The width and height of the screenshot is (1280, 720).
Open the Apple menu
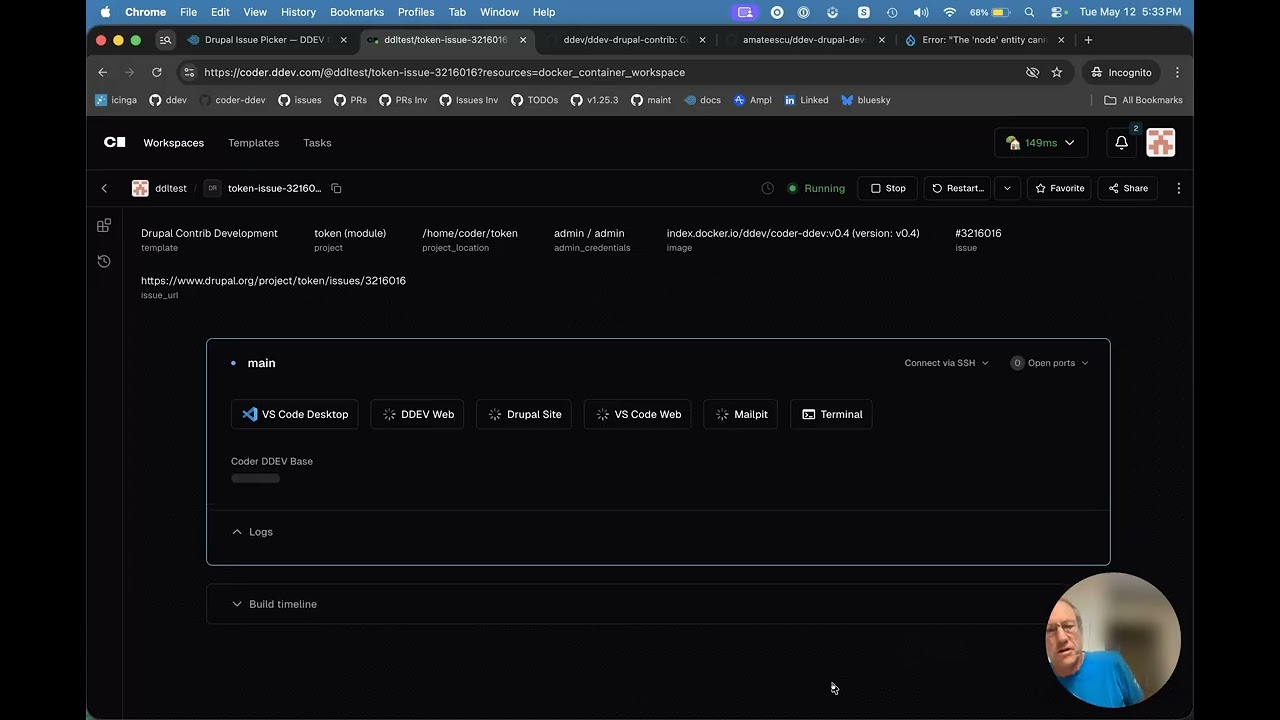click(x=105, y=12)
